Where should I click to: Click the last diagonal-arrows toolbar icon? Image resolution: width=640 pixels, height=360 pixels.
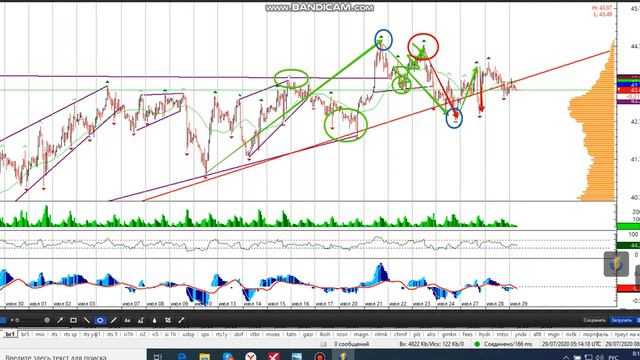(x=181, y=320)
